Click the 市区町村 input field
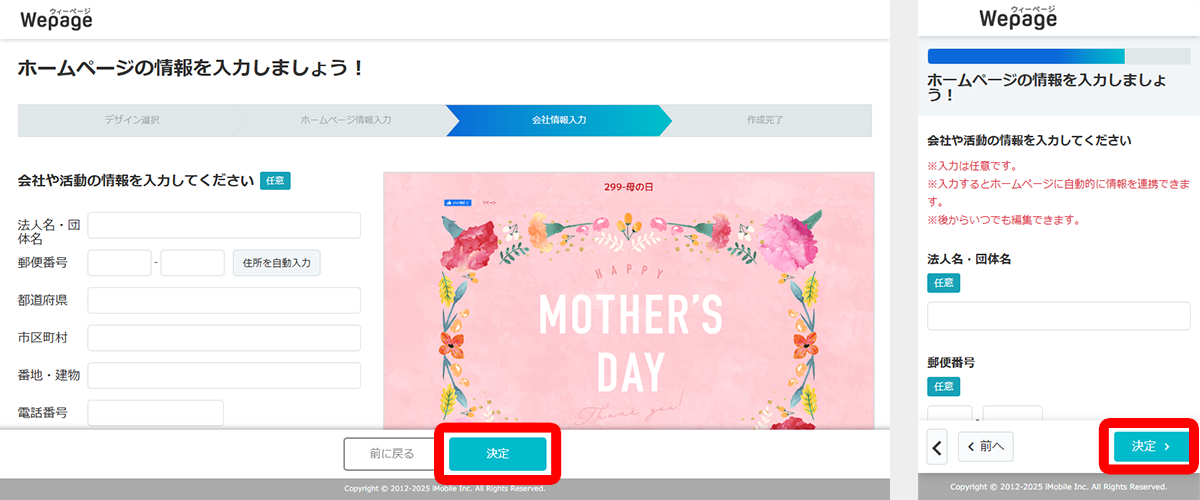 [x=224, y=338]
